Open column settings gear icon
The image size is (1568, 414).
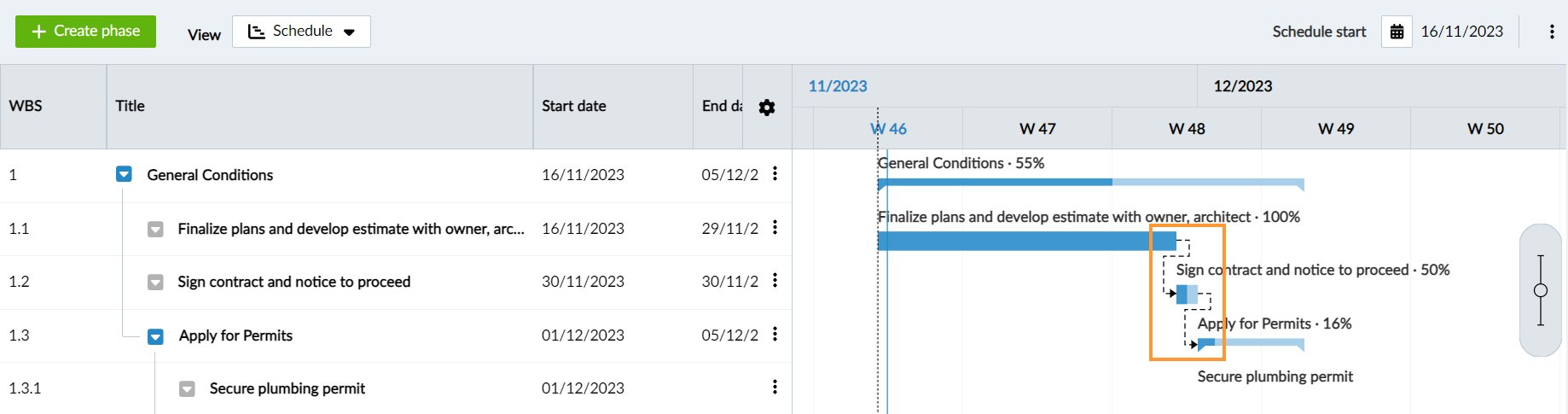point(767,108)
